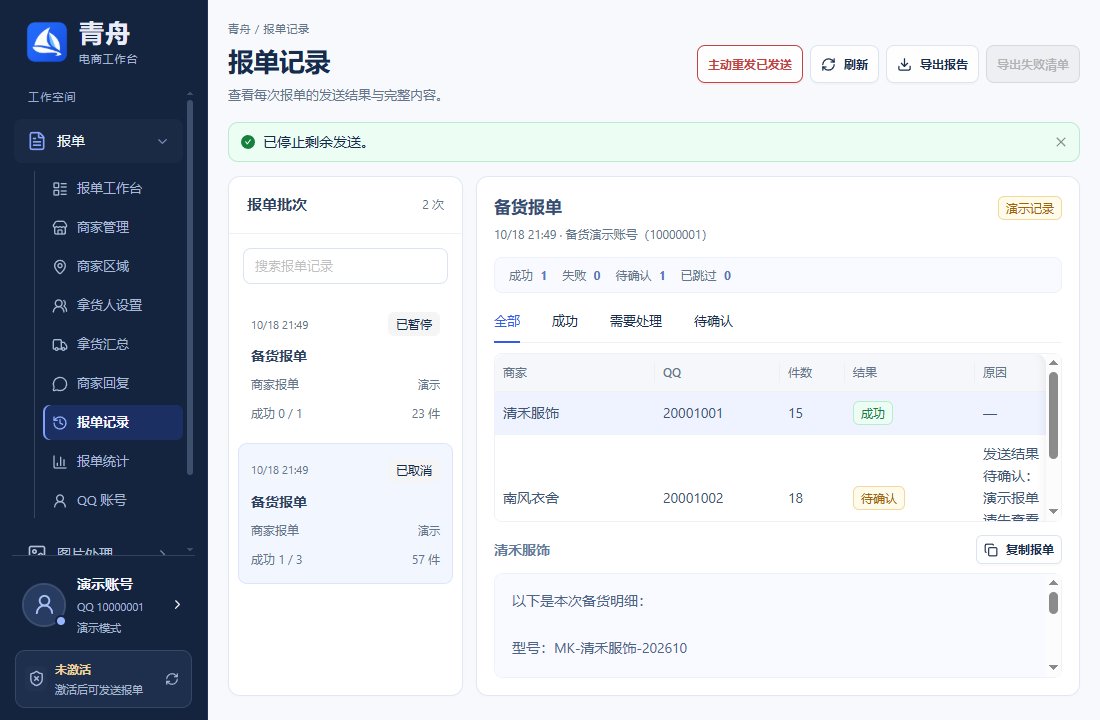The image size is (1100, 720).
Task: Switch to the 需要处理 tab
Action: coord(636,321)
